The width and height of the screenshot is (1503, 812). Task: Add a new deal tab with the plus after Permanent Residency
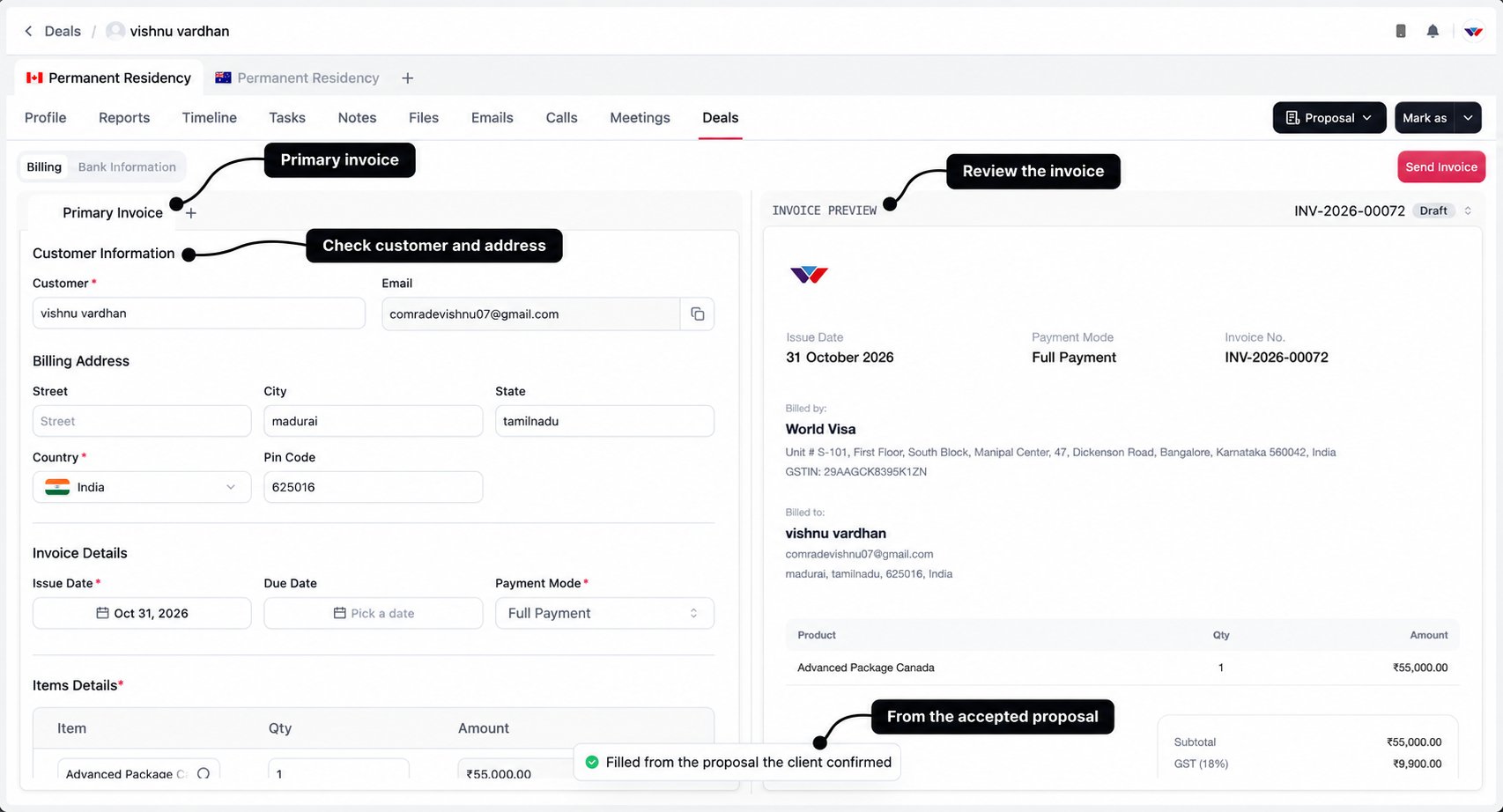click(x=407, y=78)
